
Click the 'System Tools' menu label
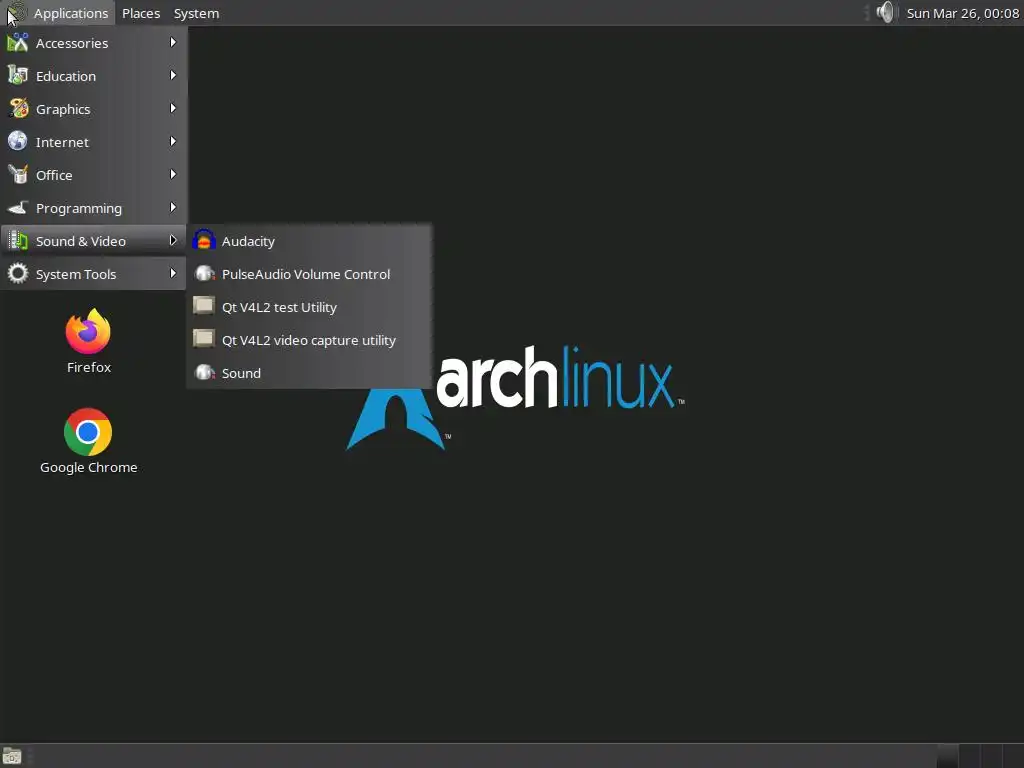[x=76, y=274]
